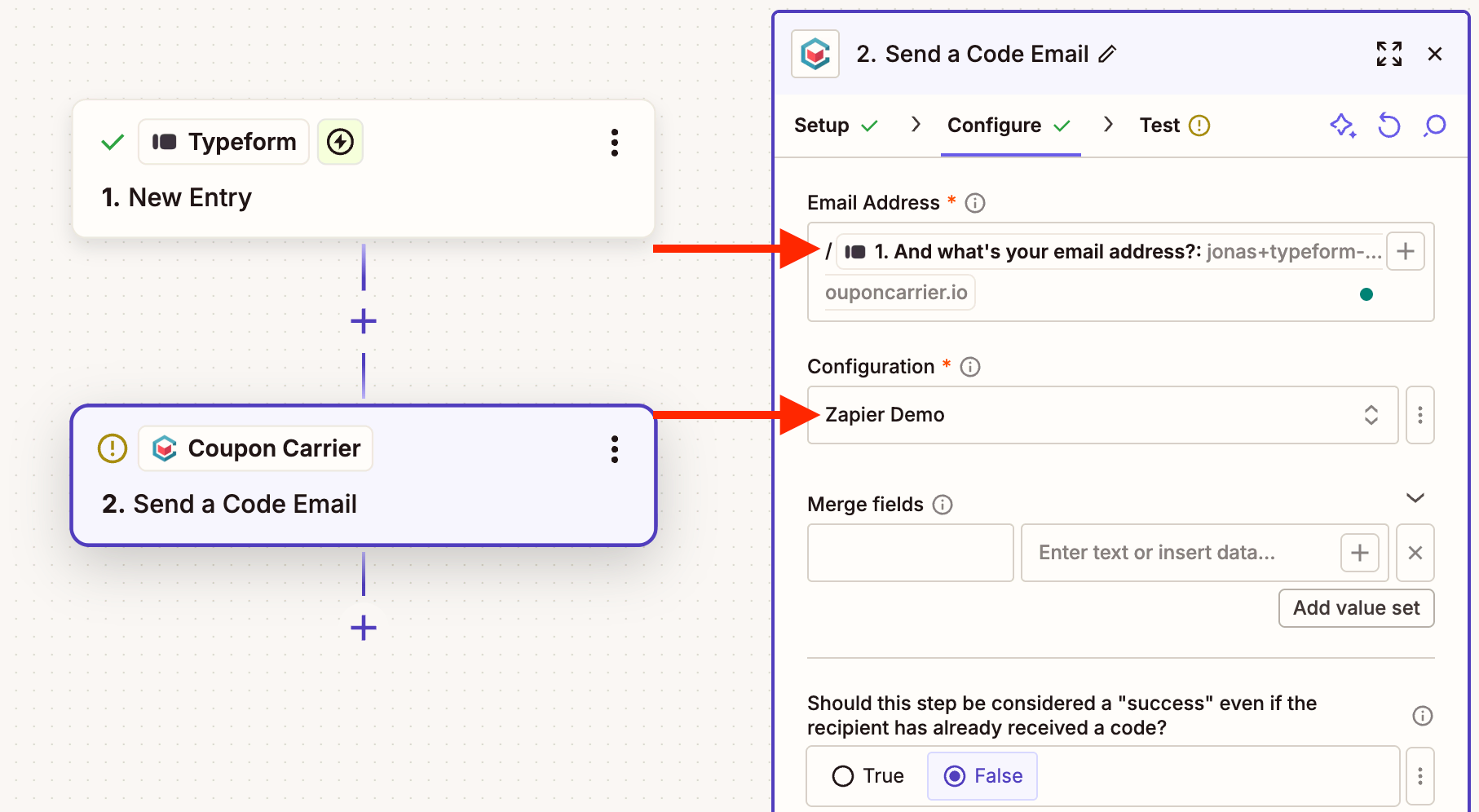Click the Coupon Carrier app badge

click(x=255, y=448)
